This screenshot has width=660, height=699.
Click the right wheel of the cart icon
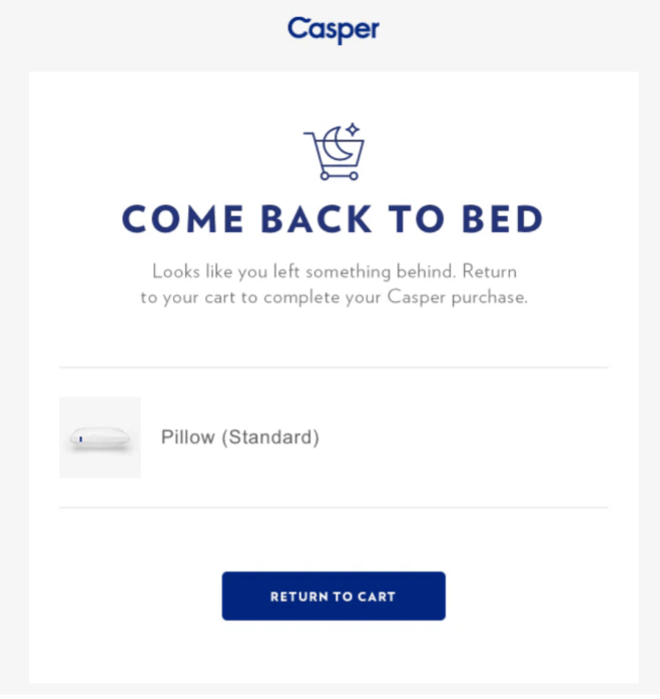pos(353,176)
